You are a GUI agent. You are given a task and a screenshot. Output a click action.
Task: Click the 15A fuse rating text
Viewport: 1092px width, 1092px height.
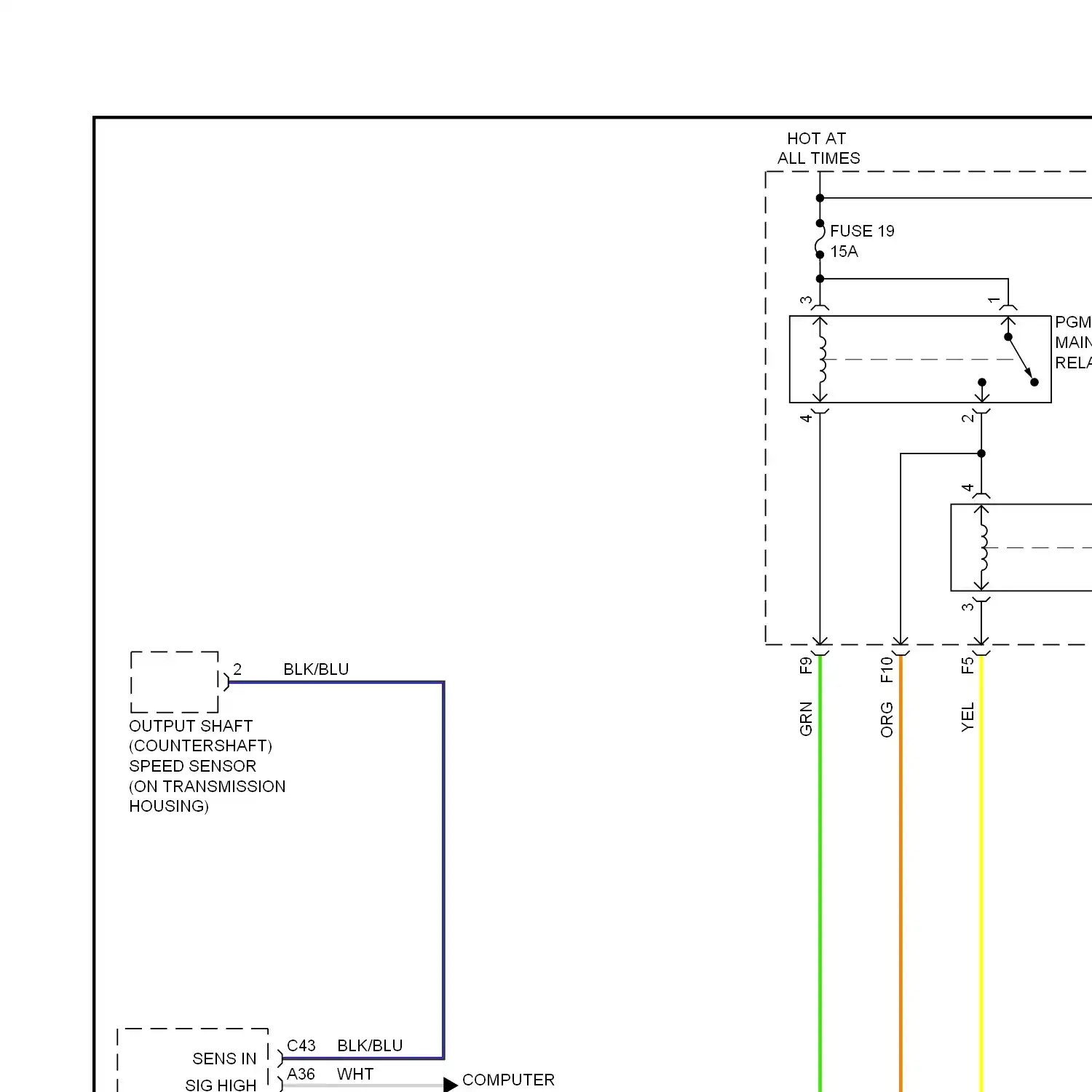point(844,251)
